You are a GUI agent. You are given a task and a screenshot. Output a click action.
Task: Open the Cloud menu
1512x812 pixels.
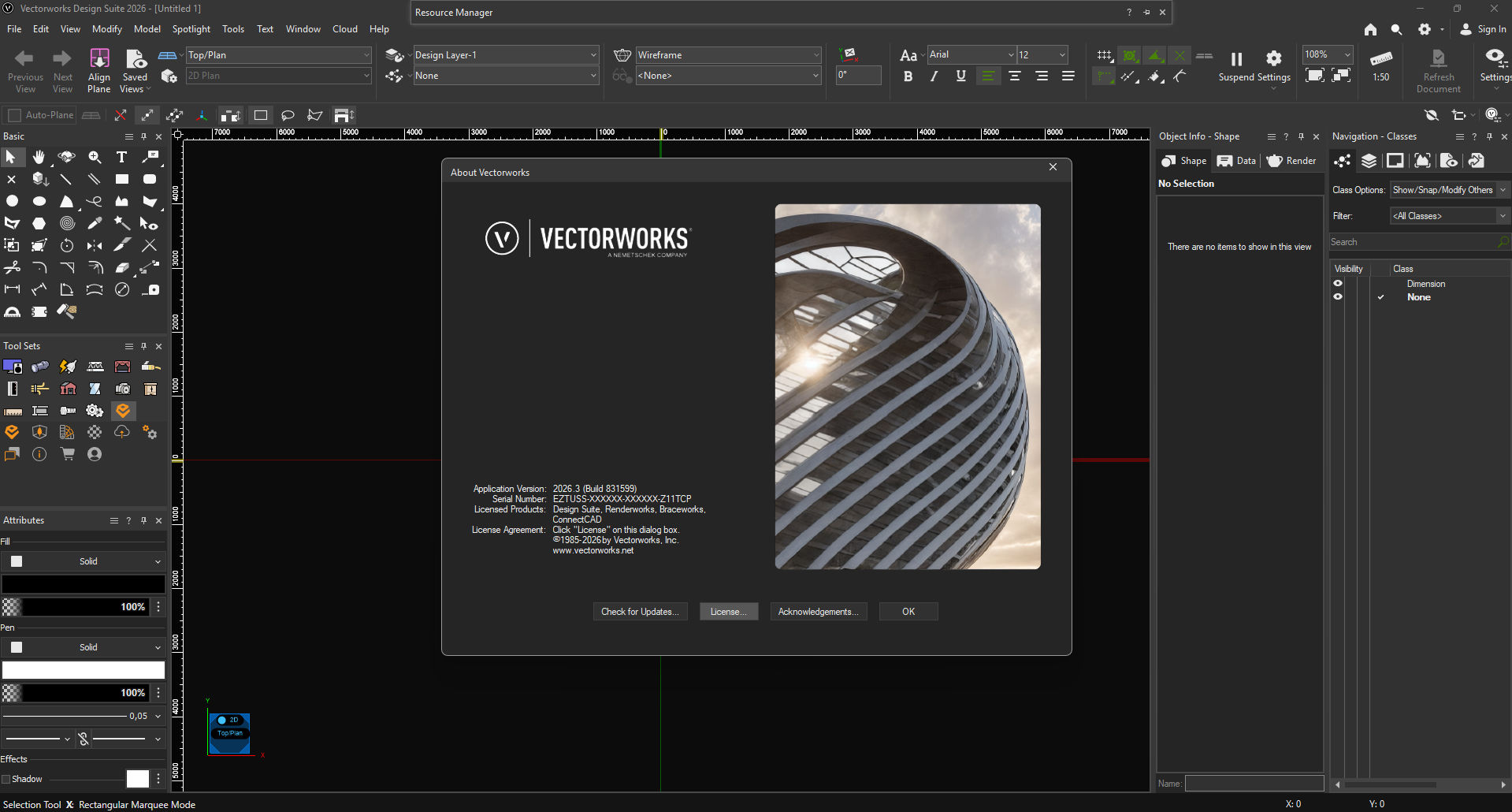click(345, 29)
